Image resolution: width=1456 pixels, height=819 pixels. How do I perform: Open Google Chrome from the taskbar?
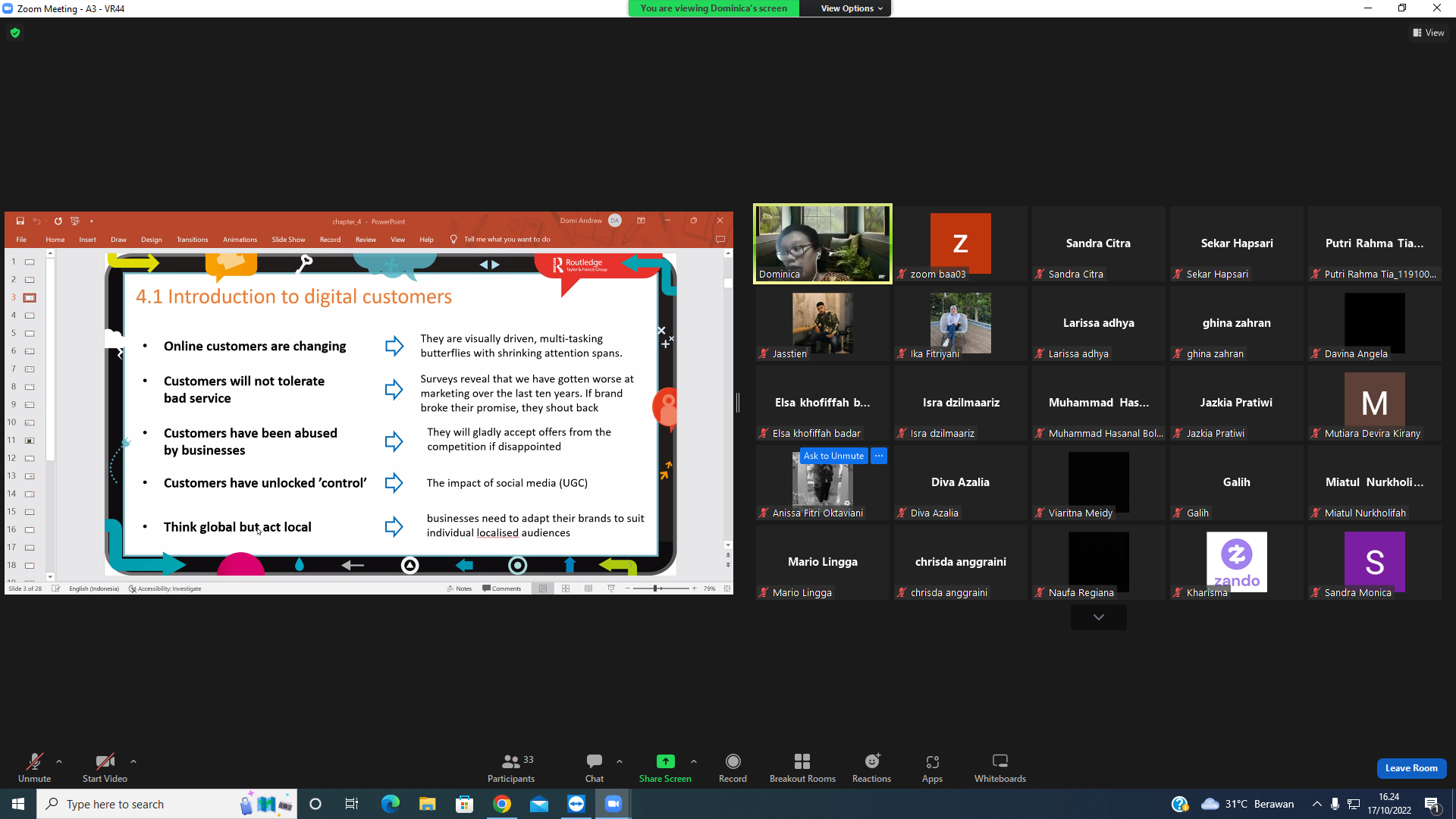coord(502,804)
